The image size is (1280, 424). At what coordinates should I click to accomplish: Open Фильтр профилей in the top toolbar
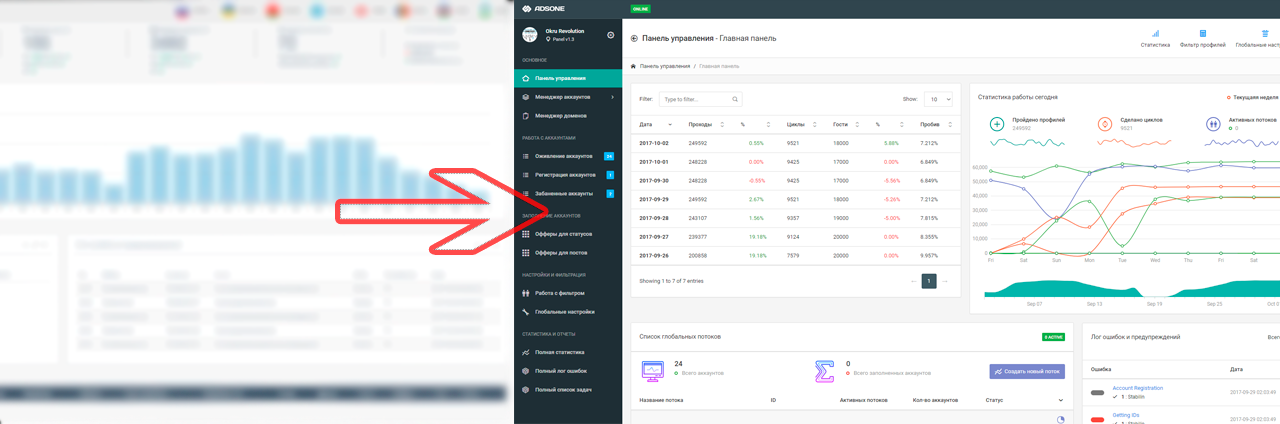pos(1203,39)
